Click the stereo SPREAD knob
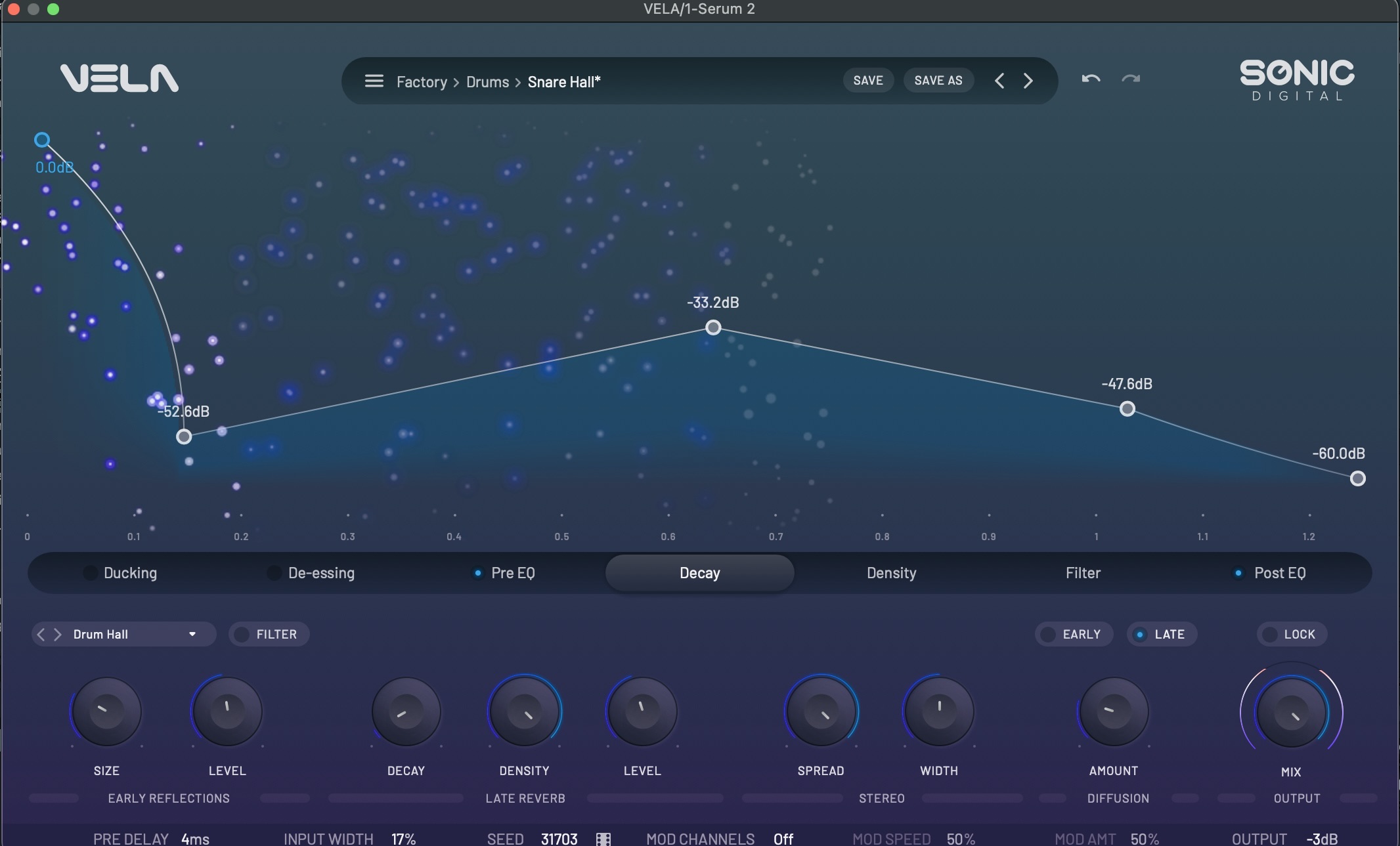Image resolution: width=1400 pixels, height=846 pixels. pyautogui.click(x=821, y=711)
